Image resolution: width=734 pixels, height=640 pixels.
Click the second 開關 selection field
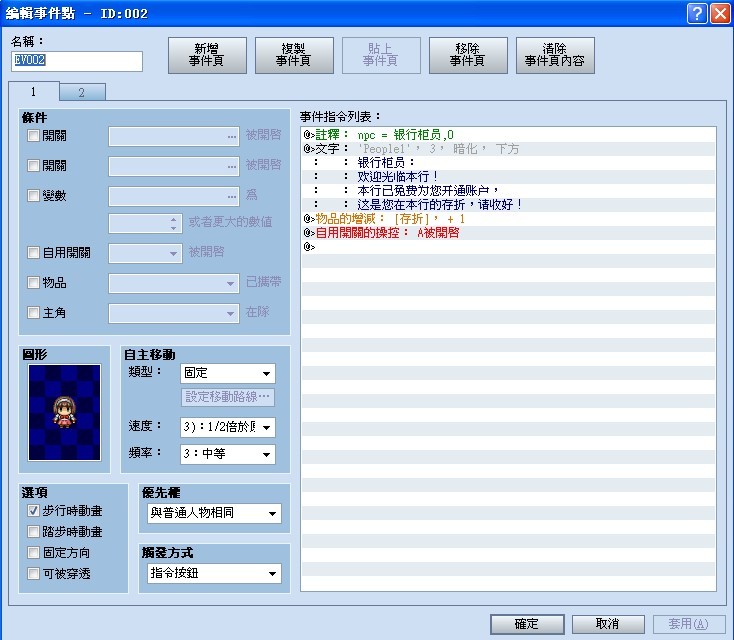coord(174,166)
